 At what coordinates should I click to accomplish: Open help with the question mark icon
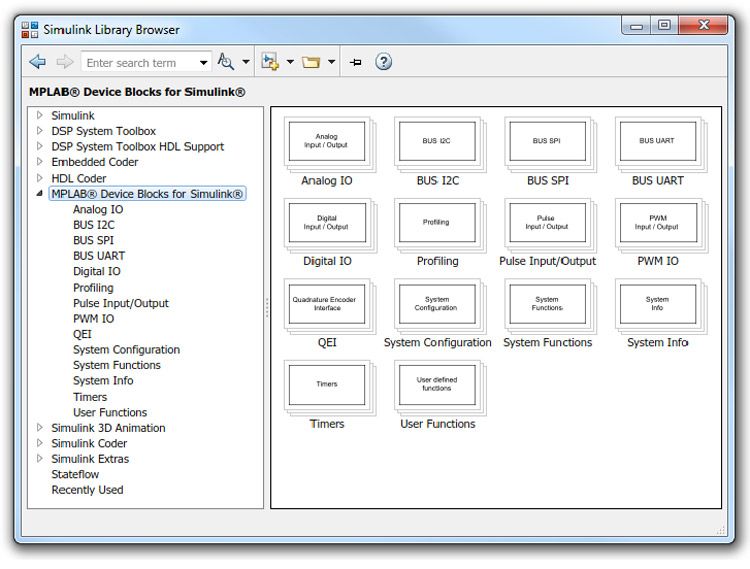(383, 62)
